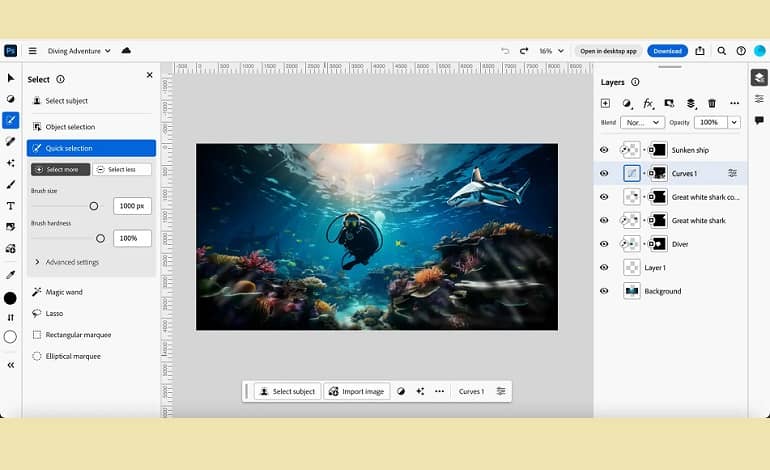
Task: Click Select subject in the contextual bar
Action: (287, 391)
